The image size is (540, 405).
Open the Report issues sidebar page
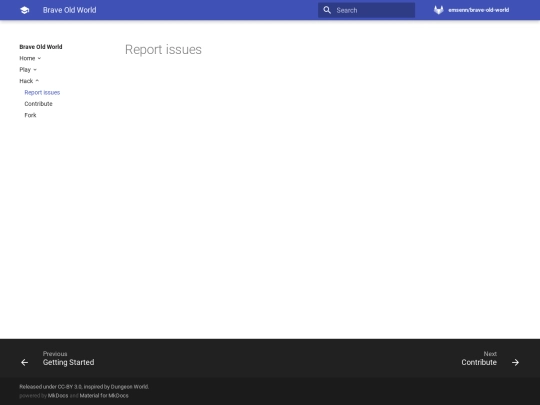(42, 92)
